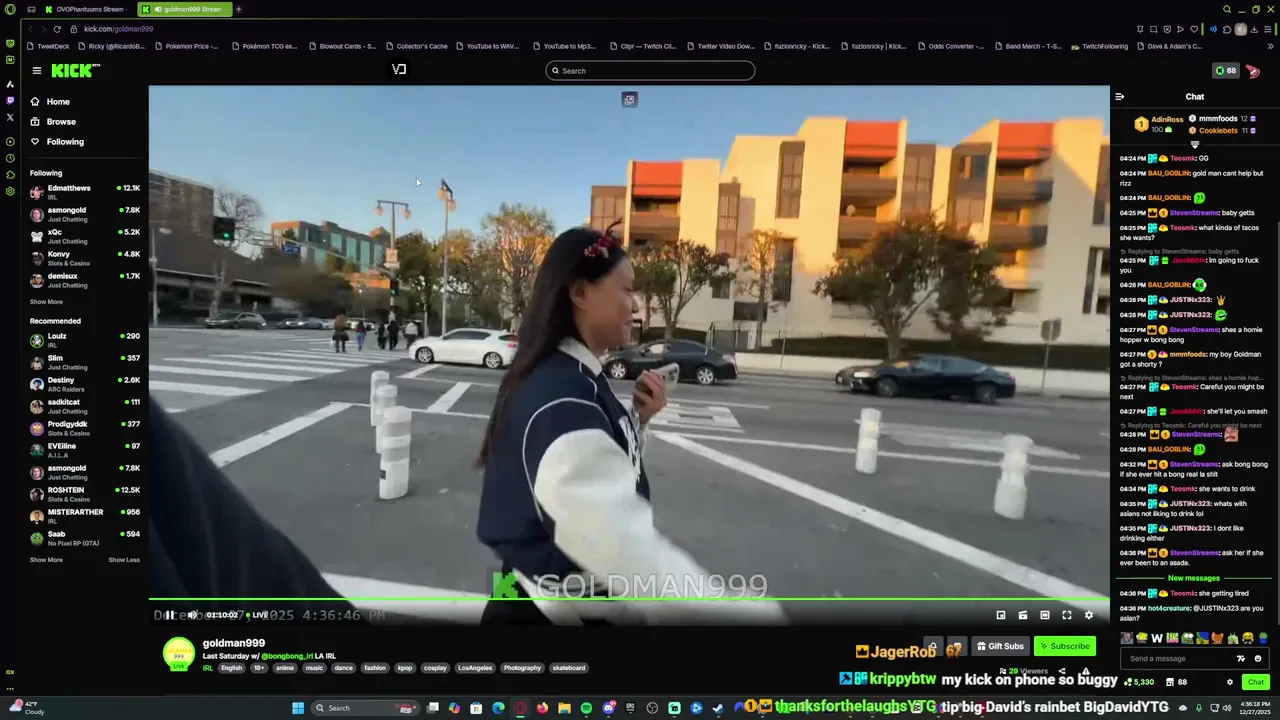Collapse the chat panel
This screenshot has width=1280, height=720.
pyautogui.click(x=1120, y=97)
